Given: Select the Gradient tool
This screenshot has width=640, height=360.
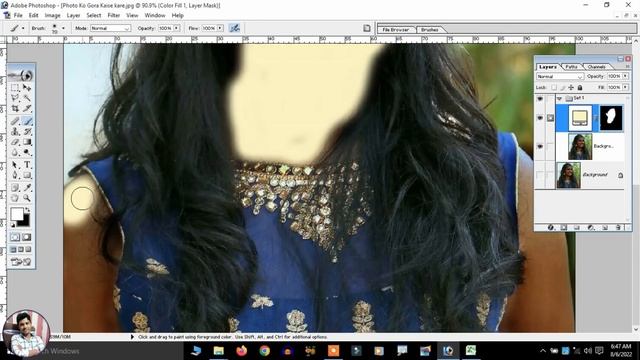Looking at the screenshot, I should pos(27,142).
